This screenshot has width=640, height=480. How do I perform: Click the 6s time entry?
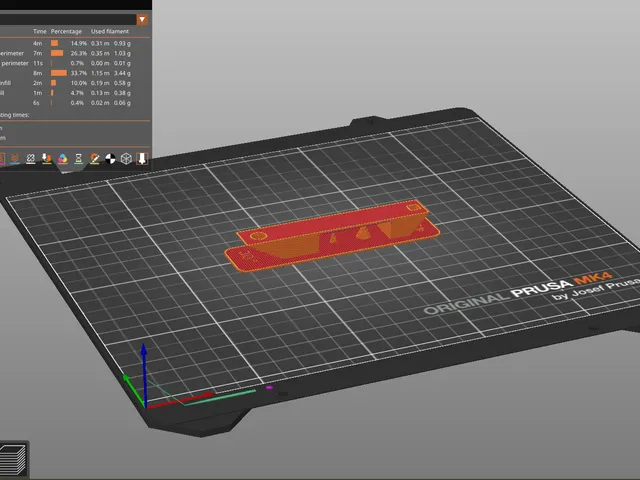(36, 103)
